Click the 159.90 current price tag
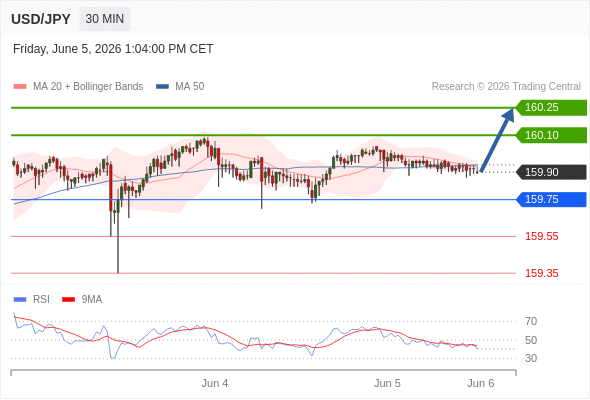The height and width of the screenshot is (400, 590). pyautogui.click(x=551, y=172)
